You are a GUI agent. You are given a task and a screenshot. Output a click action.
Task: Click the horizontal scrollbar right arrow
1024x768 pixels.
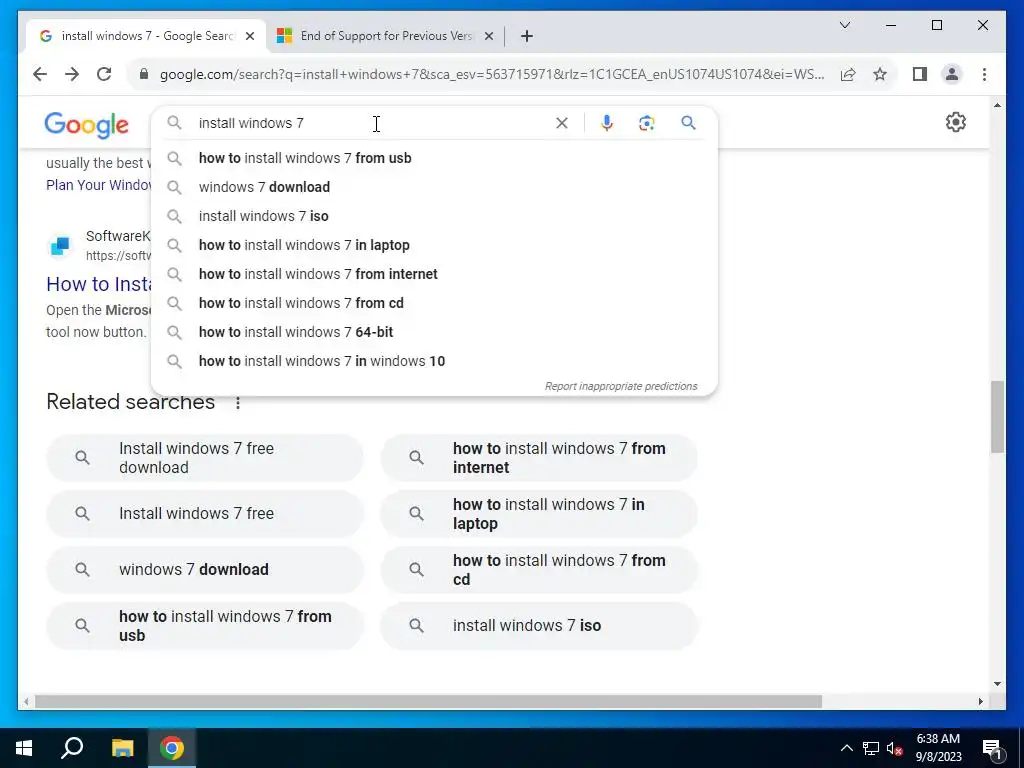[981, 702]
